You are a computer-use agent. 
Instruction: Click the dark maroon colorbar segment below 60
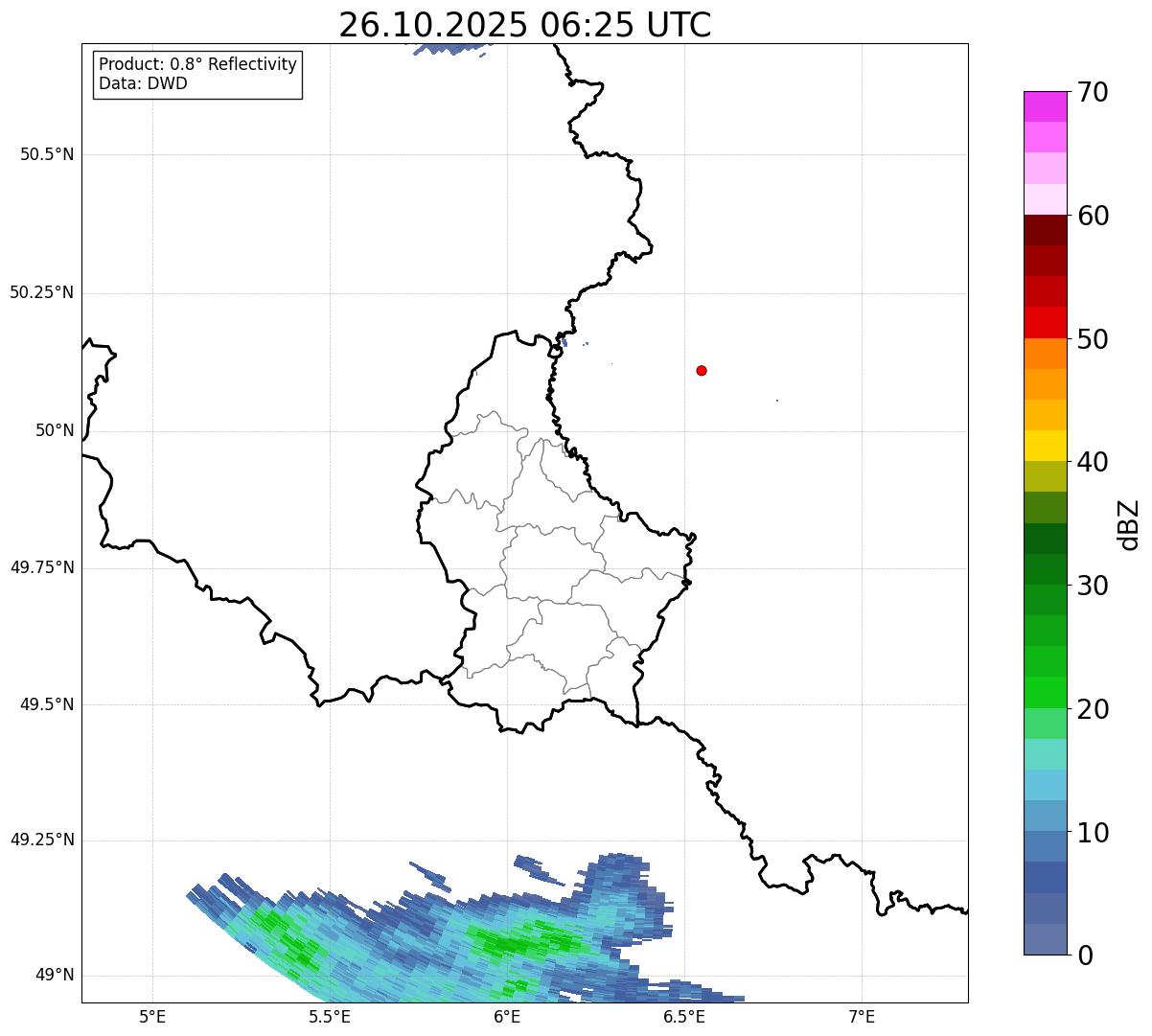click(1046, 230)
